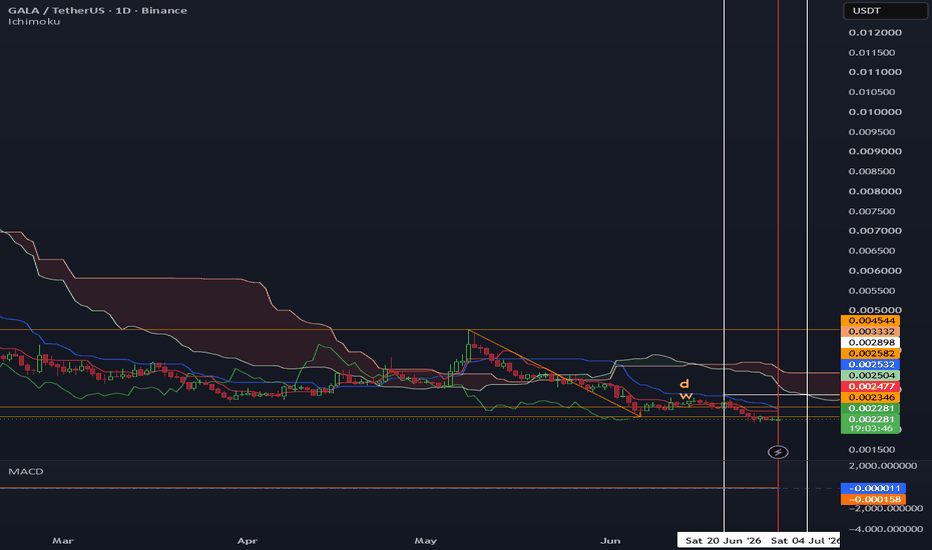Click the 0.003332 price label
The height and width of the screenshot is (550, 932).
click(x=871, y=331)
